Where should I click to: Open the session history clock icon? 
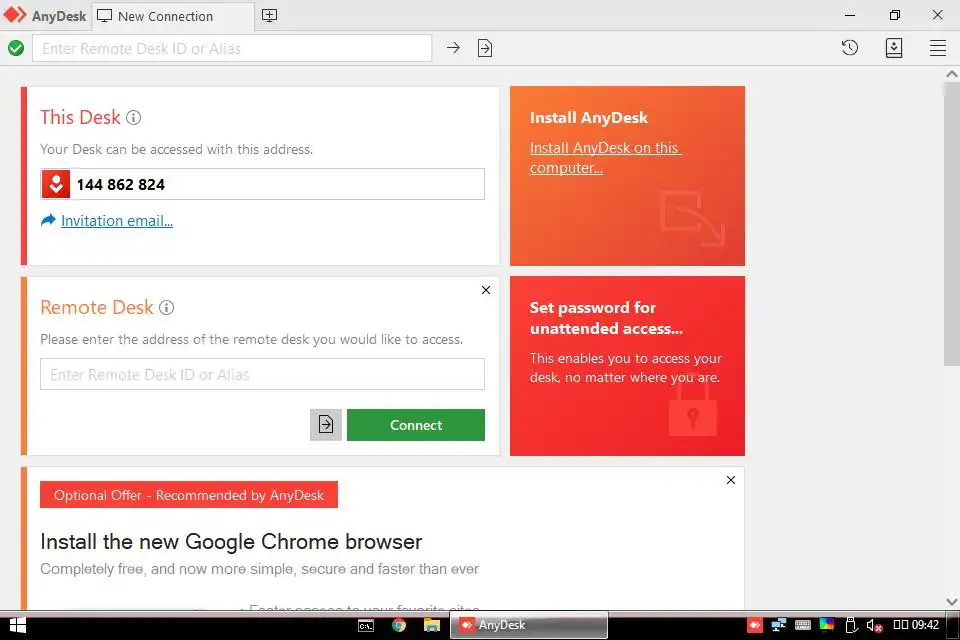click(850, 48)
